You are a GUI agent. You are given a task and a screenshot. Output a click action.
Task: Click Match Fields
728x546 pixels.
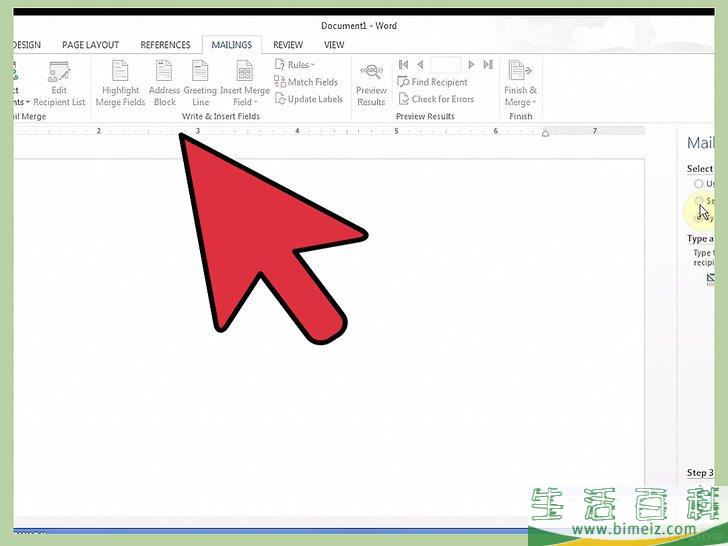click(x=306, y=82)
